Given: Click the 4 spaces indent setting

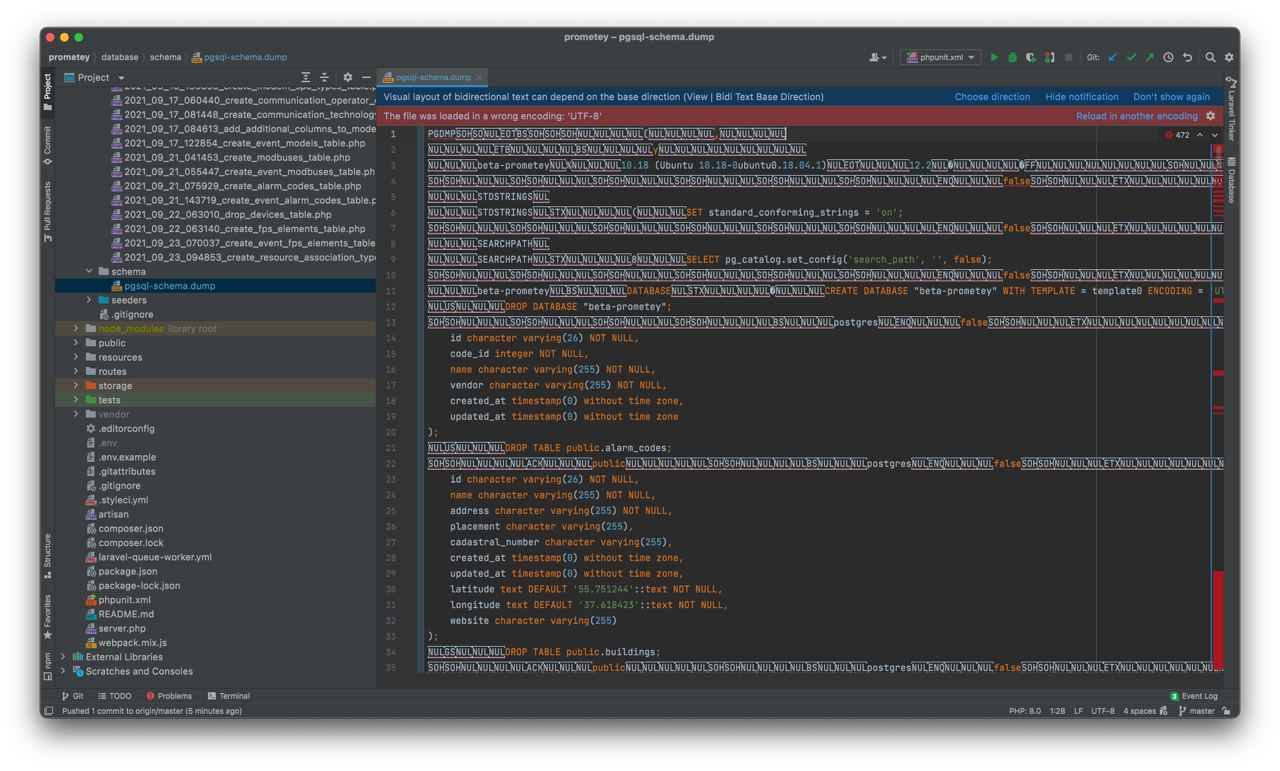Looking at the screenshot, I should pyautogui.click(x=1139, y=711).
